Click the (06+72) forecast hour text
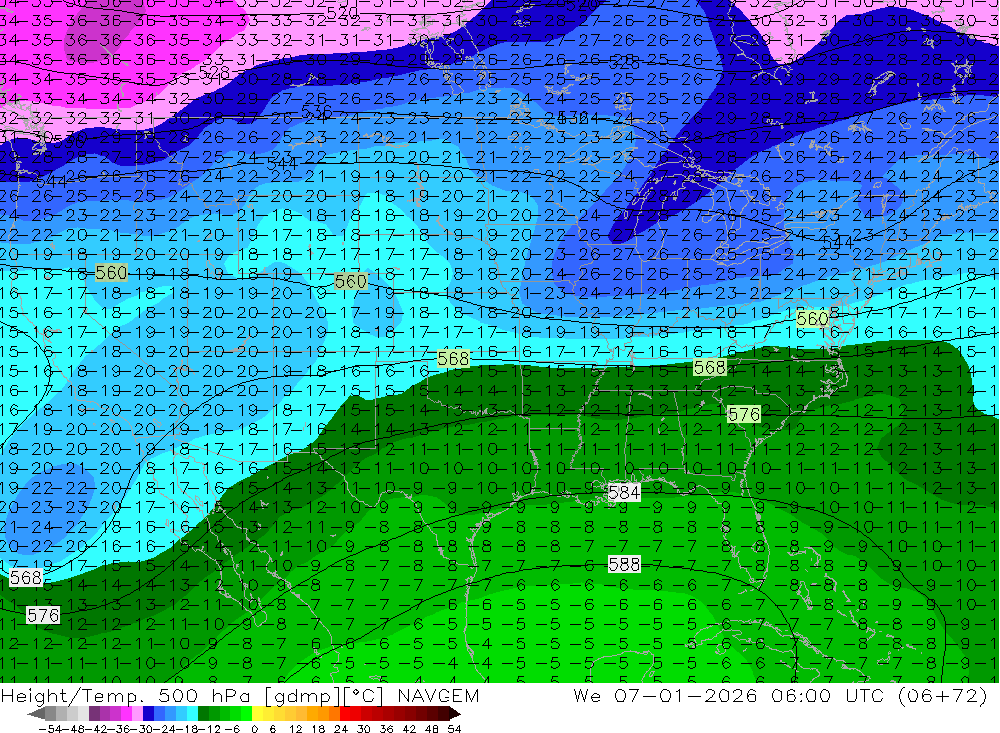The width and height of the screenshot is (1000, 733). tap(943, 695)
